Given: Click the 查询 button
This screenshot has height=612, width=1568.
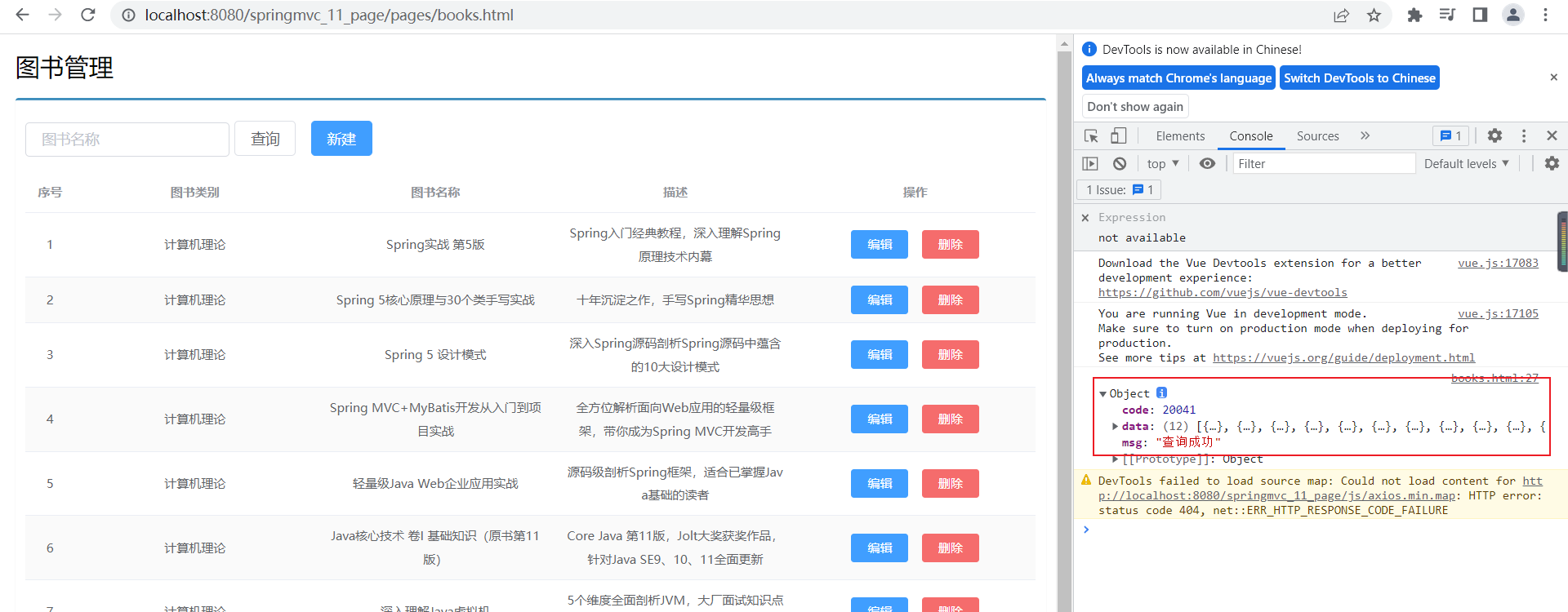Looking at the screenshot, I should (x=265, y=139).
